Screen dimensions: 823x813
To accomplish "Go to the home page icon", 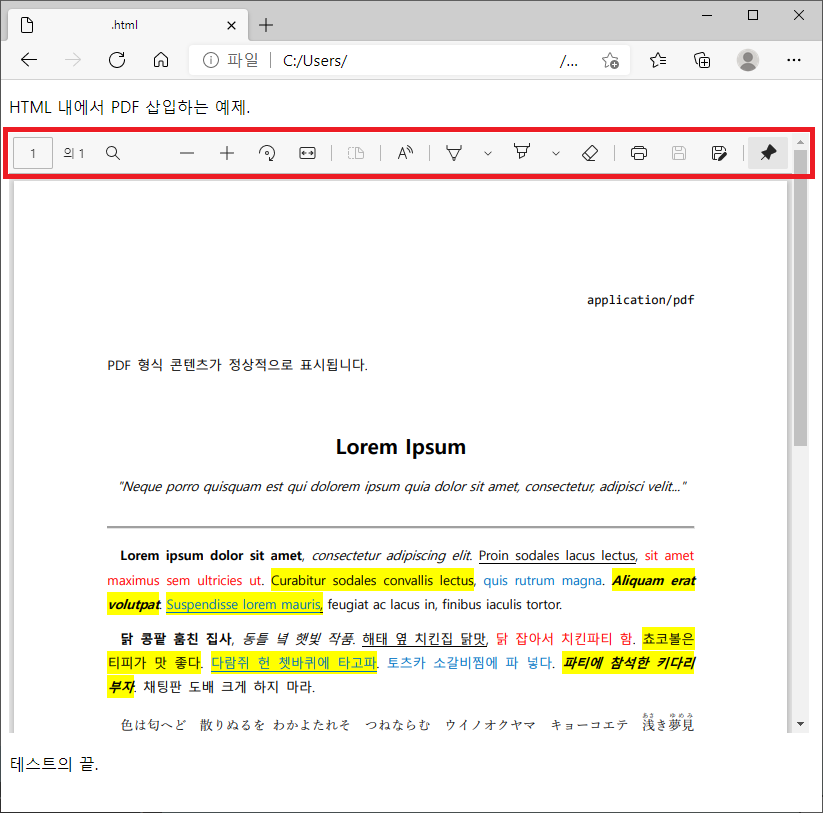I will pos(161,60).
